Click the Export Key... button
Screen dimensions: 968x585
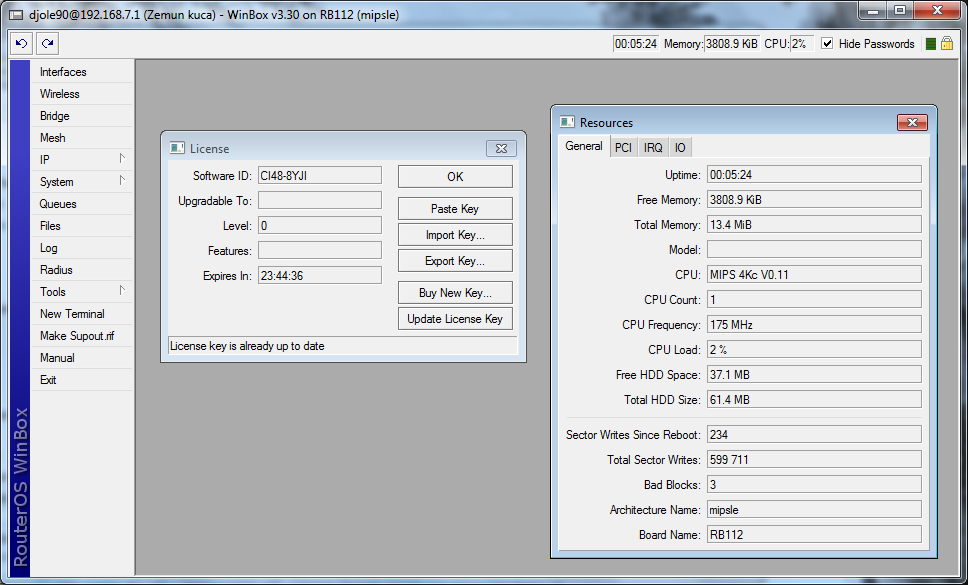(455, 260)
